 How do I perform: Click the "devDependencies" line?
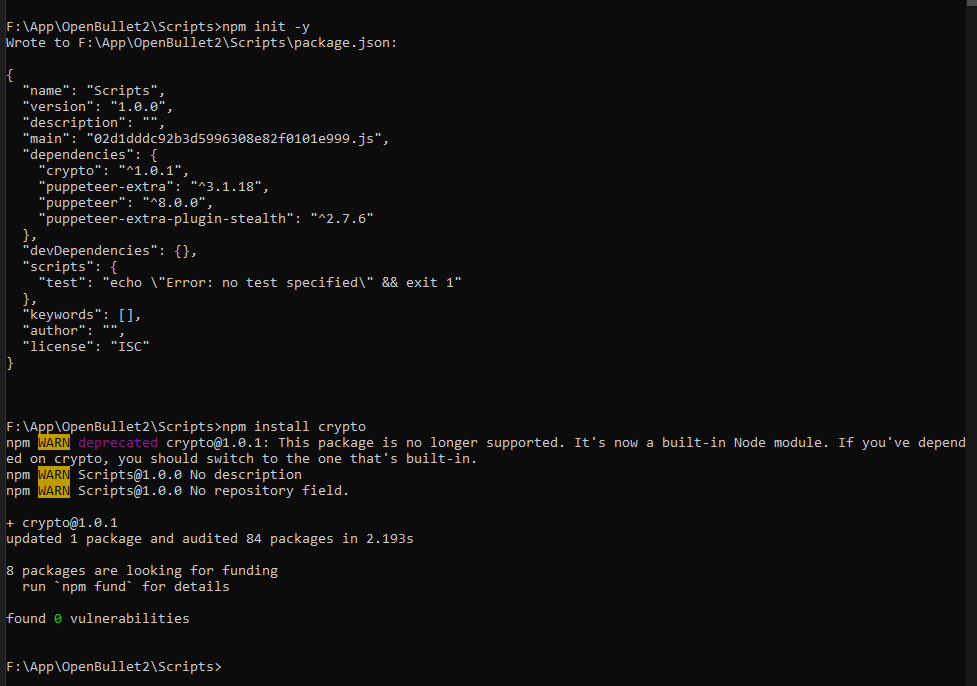tap(110, 251)
